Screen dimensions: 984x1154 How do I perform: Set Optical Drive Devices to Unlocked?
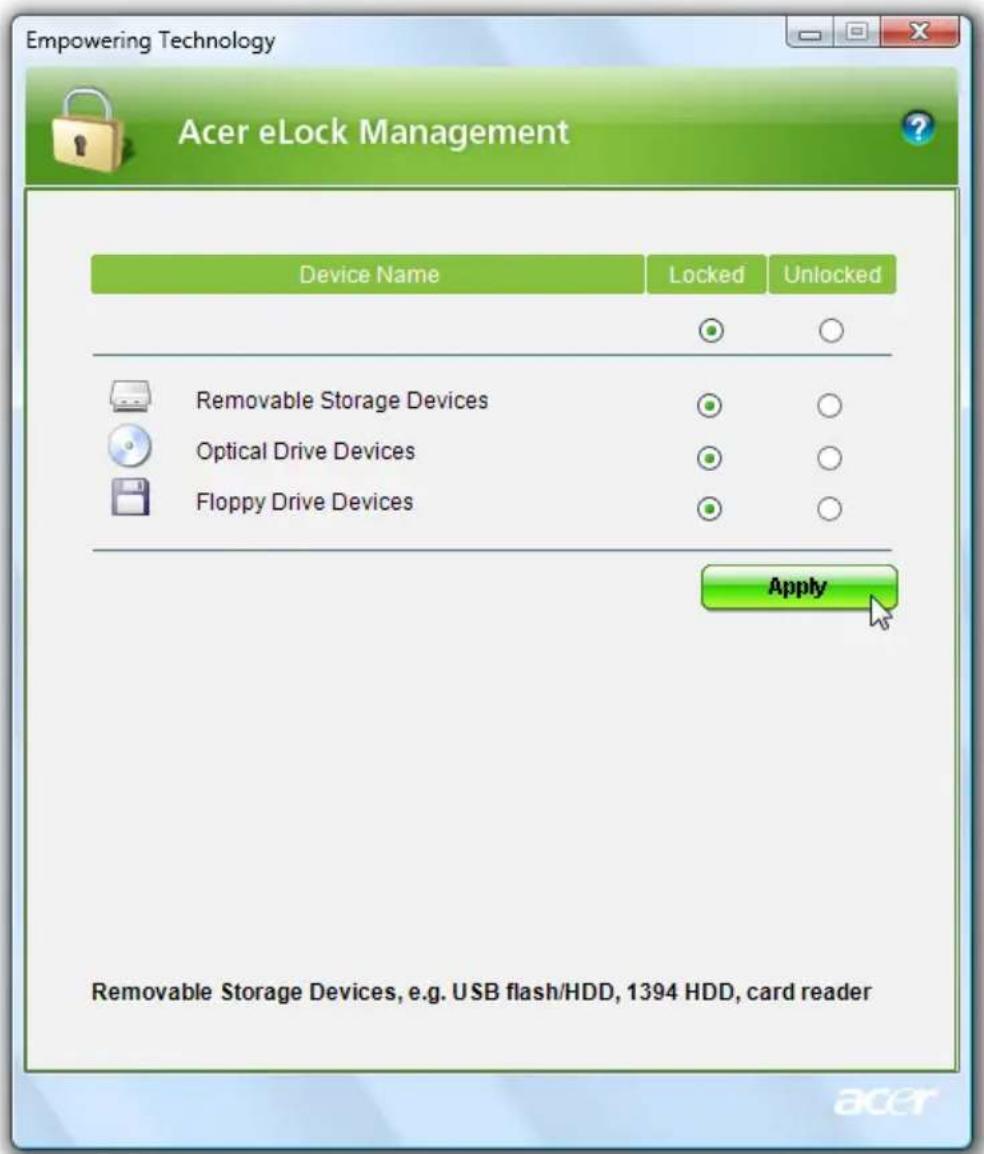(x=829, y=459)
